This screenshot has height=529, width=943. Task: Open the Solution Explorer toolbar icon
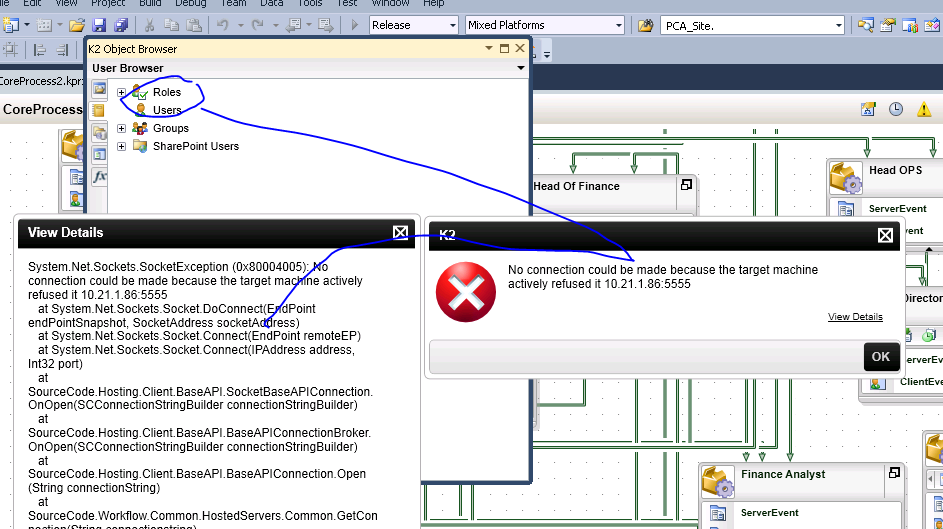865,25
